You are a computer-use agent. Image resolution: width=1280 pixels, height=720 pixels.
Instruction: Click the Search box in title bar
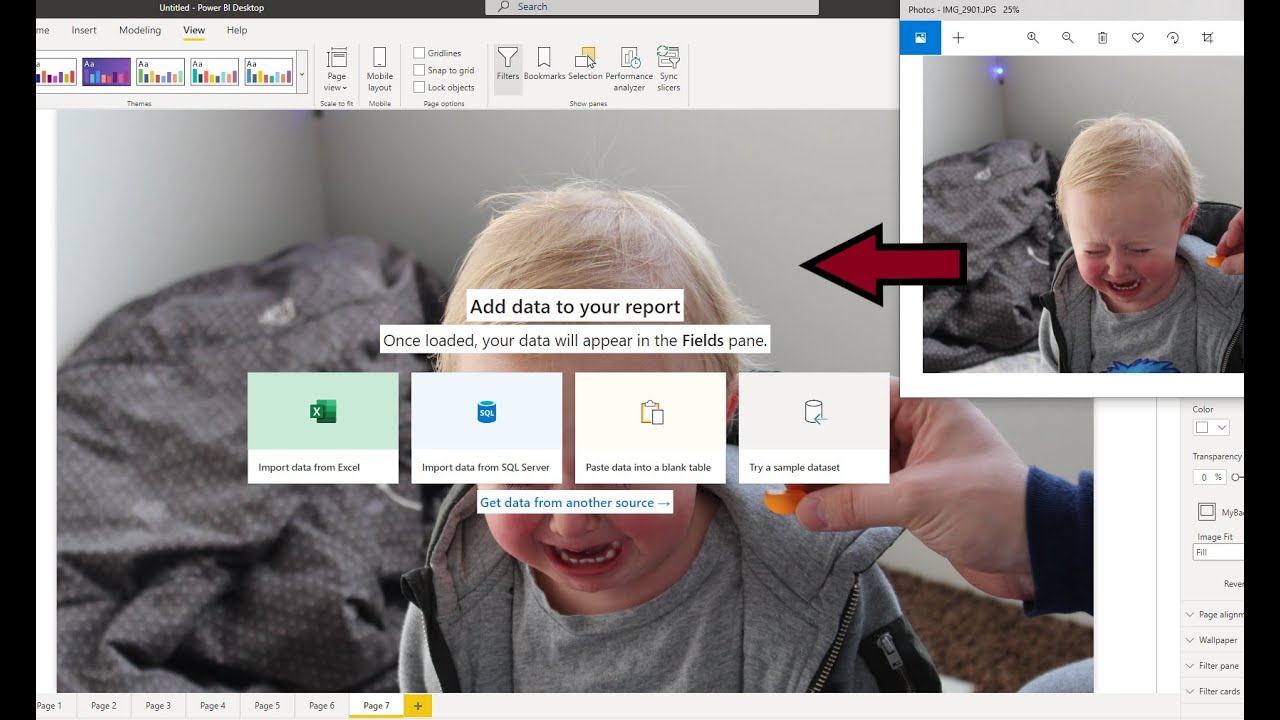[652, 7]
